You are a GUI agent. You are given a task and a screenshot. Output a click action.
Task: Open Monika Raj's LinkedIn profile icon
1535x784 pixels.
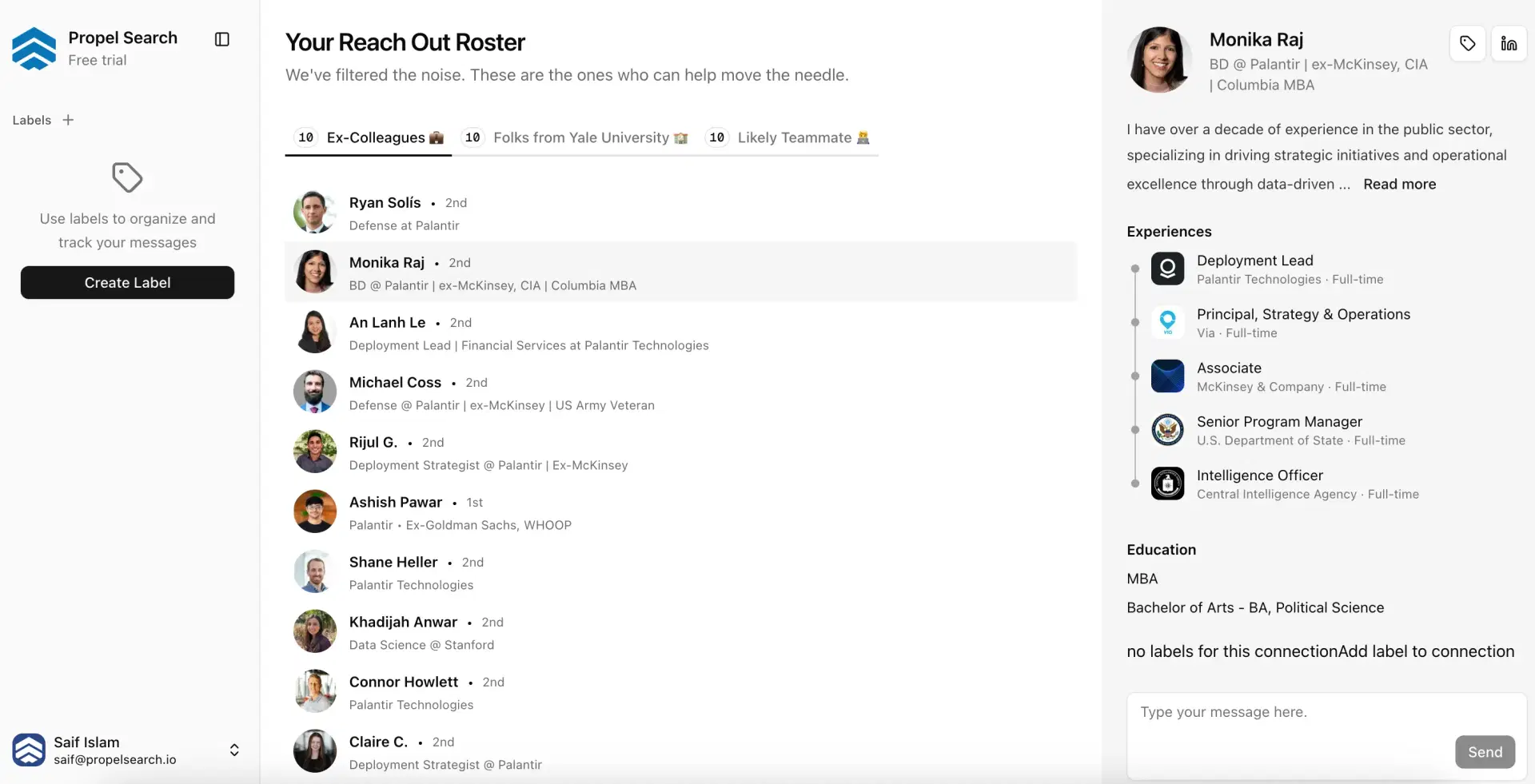click(1509, 43)
